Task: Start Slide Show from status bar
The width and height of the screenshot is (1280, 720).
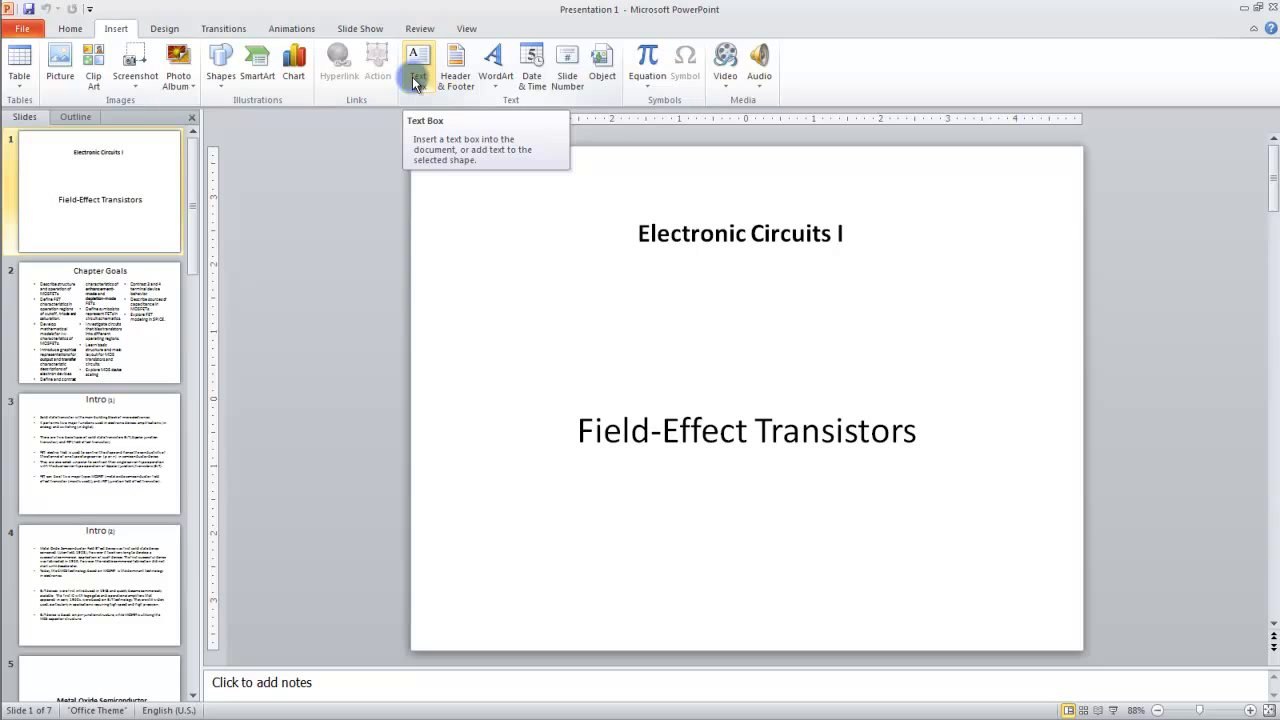Action: (1114, 710)
